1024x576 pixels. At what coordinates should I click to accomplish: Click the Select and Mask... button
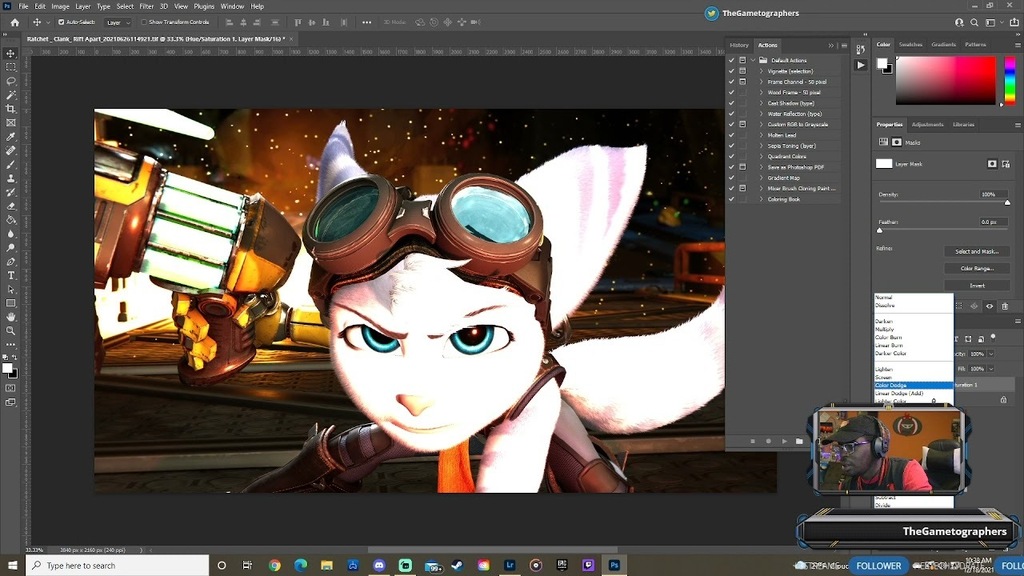977,251
